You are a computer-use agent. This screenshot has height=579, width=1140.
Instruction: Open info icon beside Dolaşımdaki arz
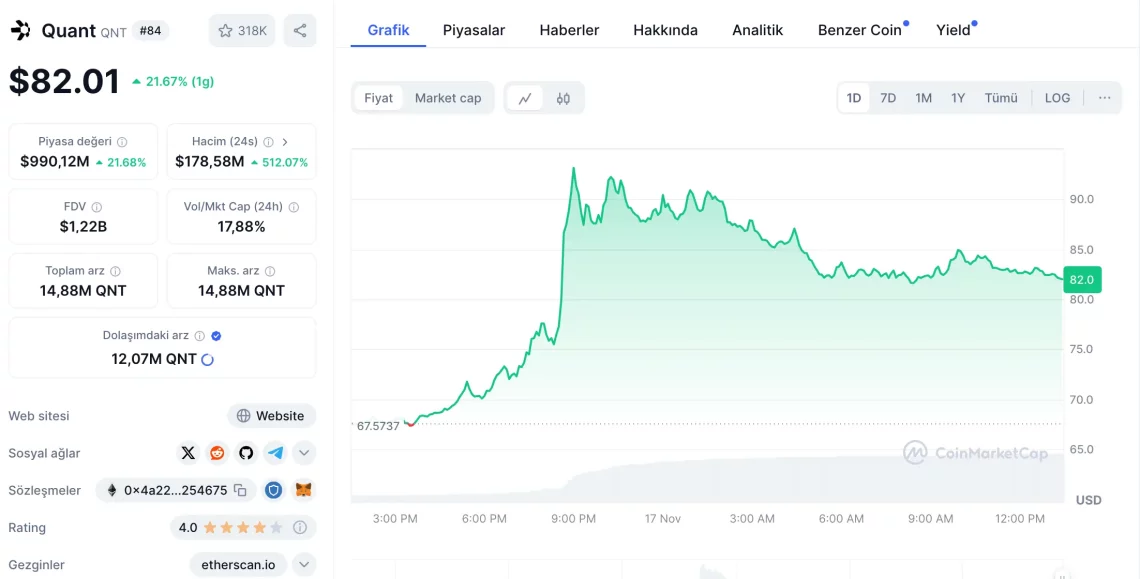tap(199, 336)
